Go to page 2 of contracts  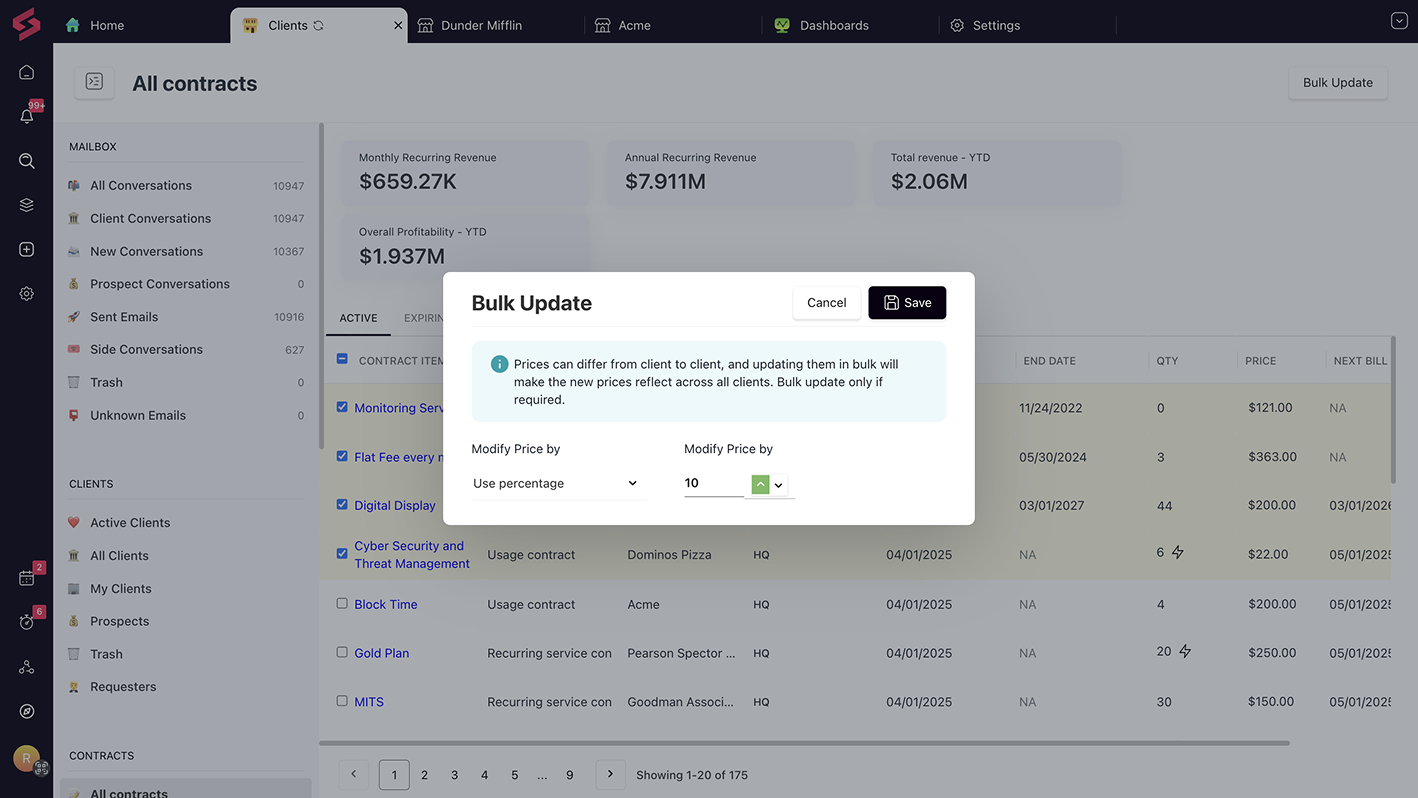[x=424, y=775]
